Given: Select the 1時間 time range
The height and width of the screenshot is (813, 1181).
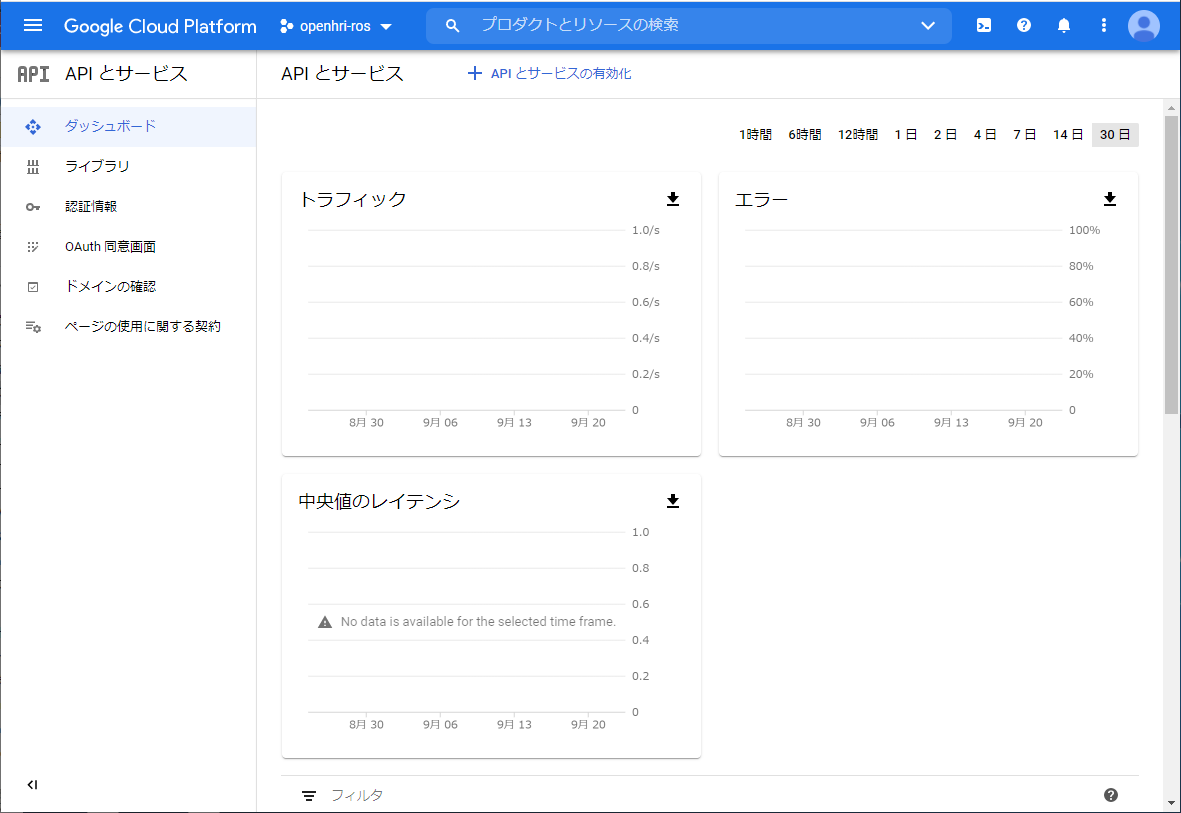Looking at the screenshot, I should [755, 135].
